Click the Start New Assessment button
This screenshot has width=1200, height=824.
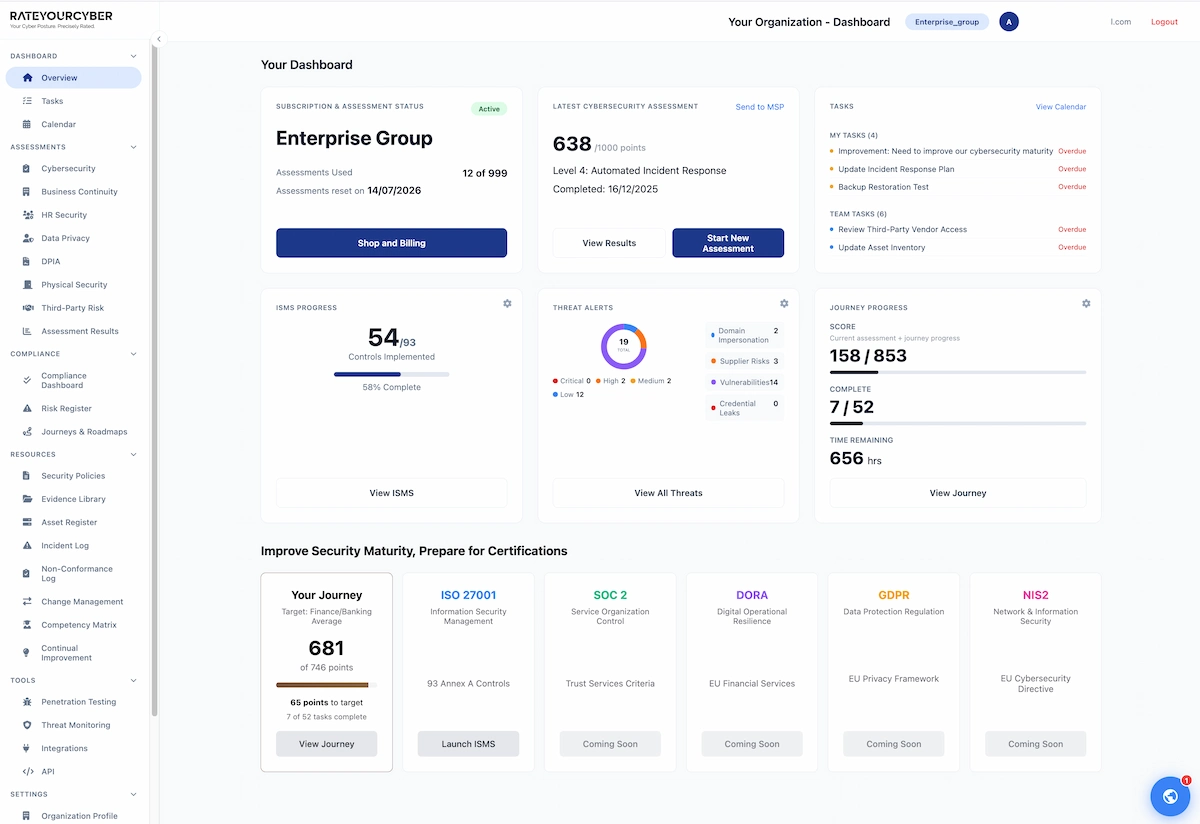click(727, 242)
